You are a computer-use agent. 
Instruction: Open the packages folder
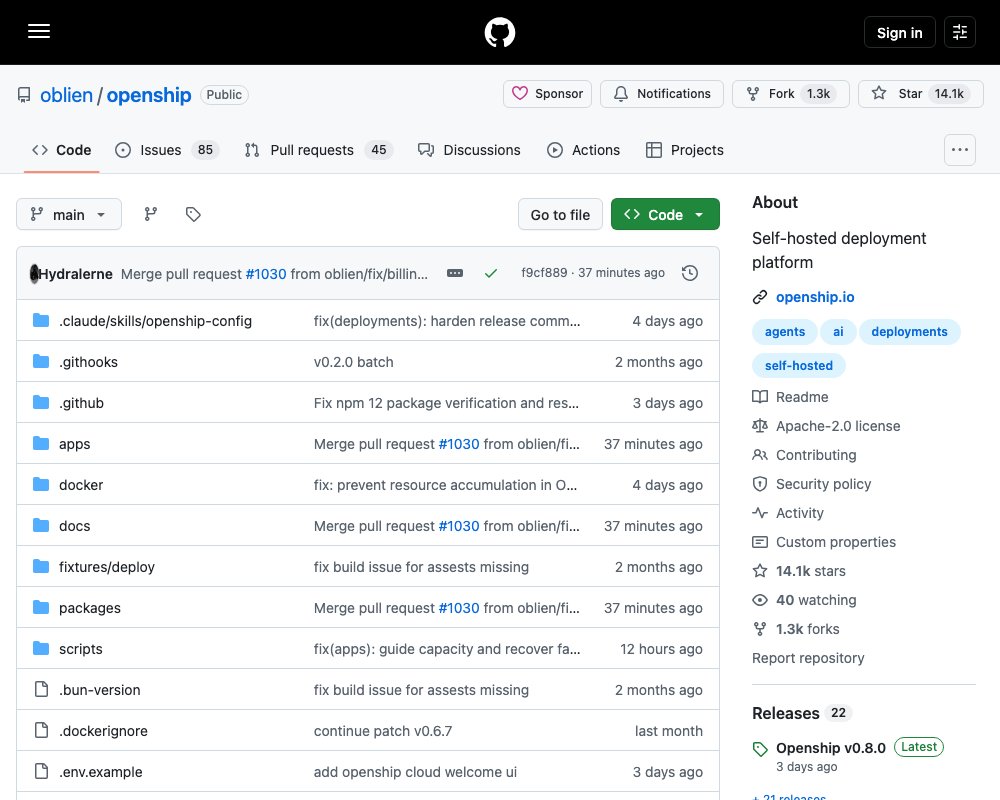pos(89,608)
